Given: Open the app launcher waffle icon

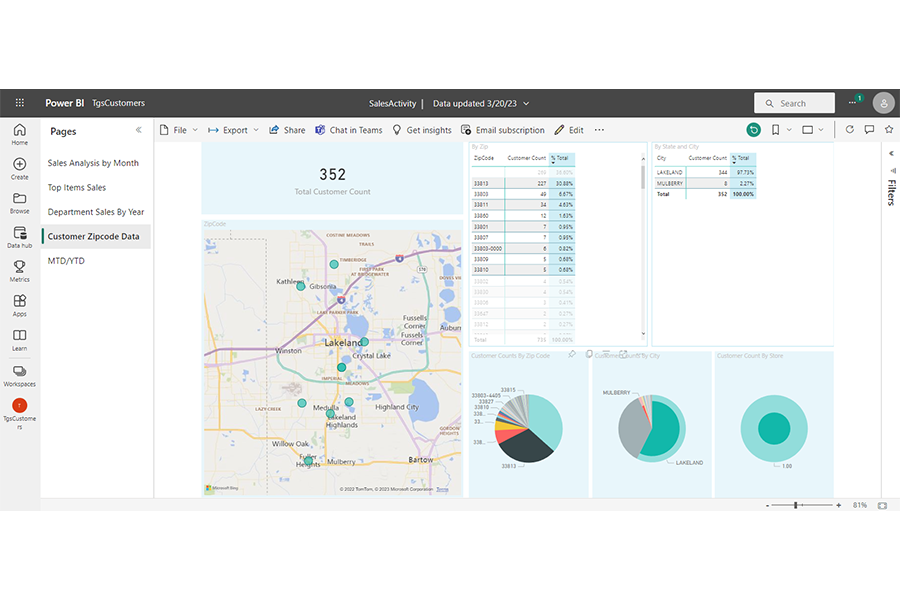Looking at the screenshot, I should (19, 103).
